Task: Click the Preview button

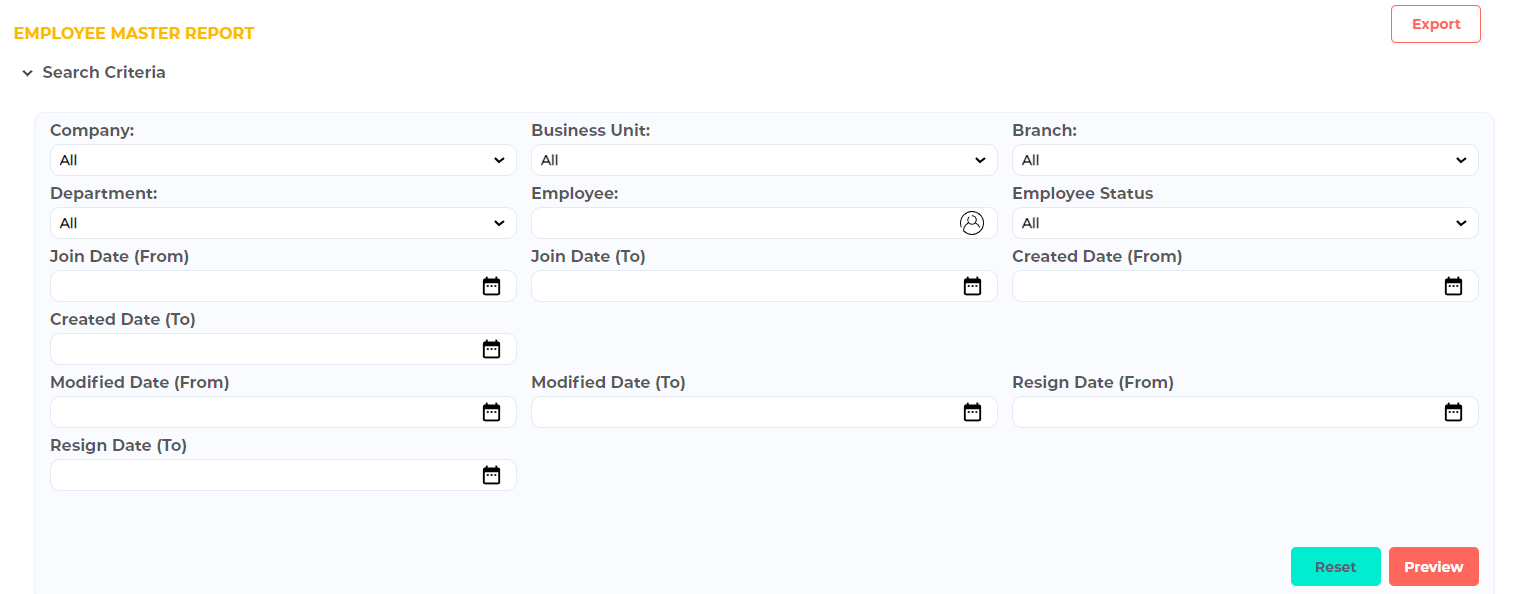Action: pyautogui.click(x=1433, y=566)
